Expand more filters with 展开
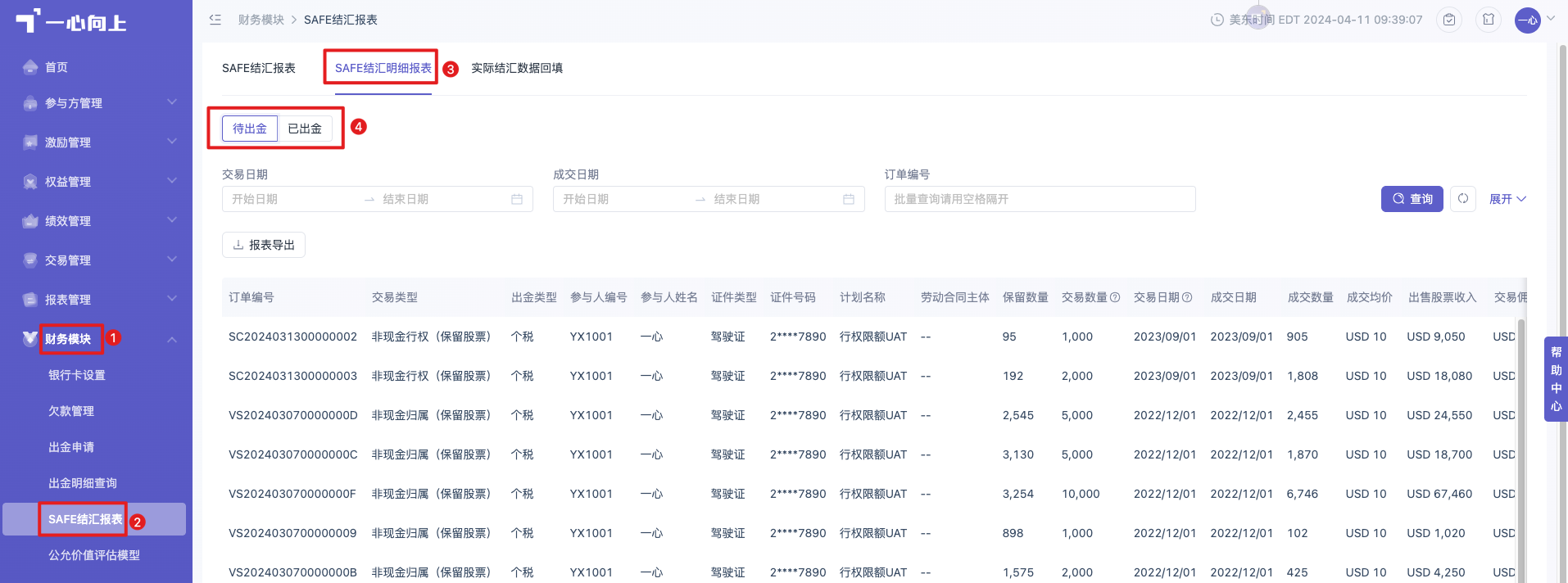Viewport: 1568px width, 583px height. point(1507,199)
